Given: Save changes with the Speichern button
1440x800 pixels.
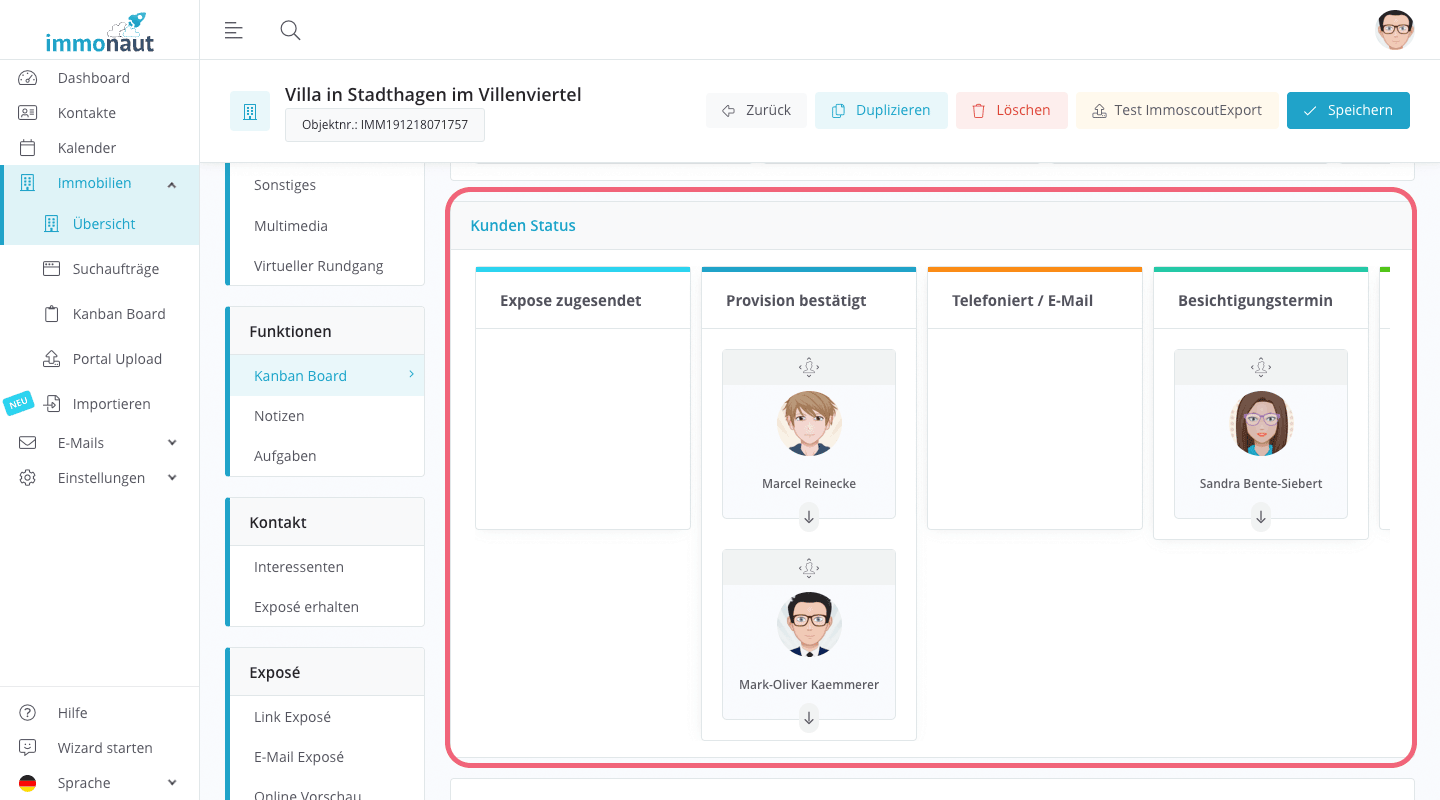Looking at the screenshot, I should pyautogui.click(x=1348, y=110).
